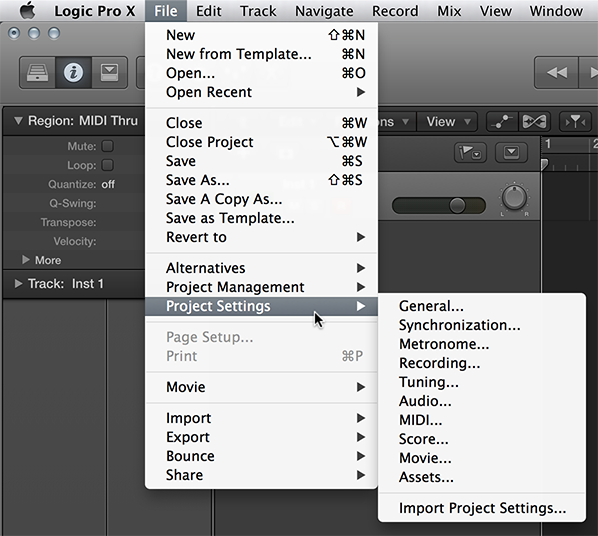Open the Window menu
This screenshot has width=598, height=536.
point(556,11)
